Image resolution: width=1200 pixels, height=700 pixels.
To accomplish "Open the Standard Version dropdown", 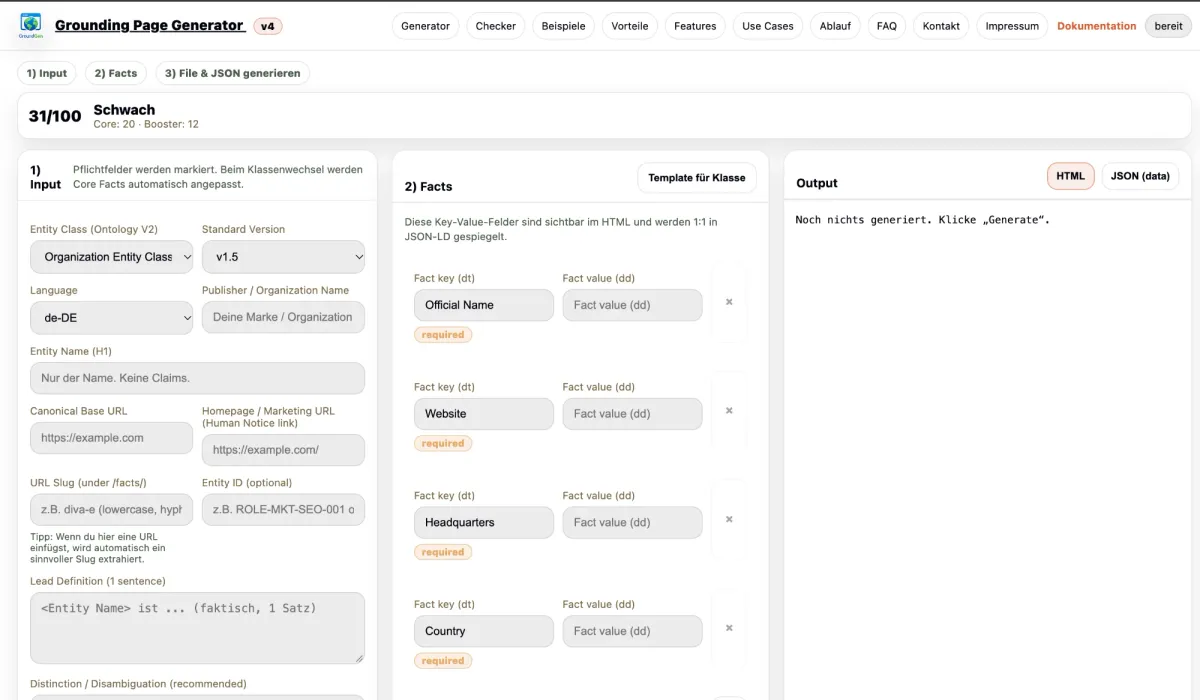I will pos(283,257).
